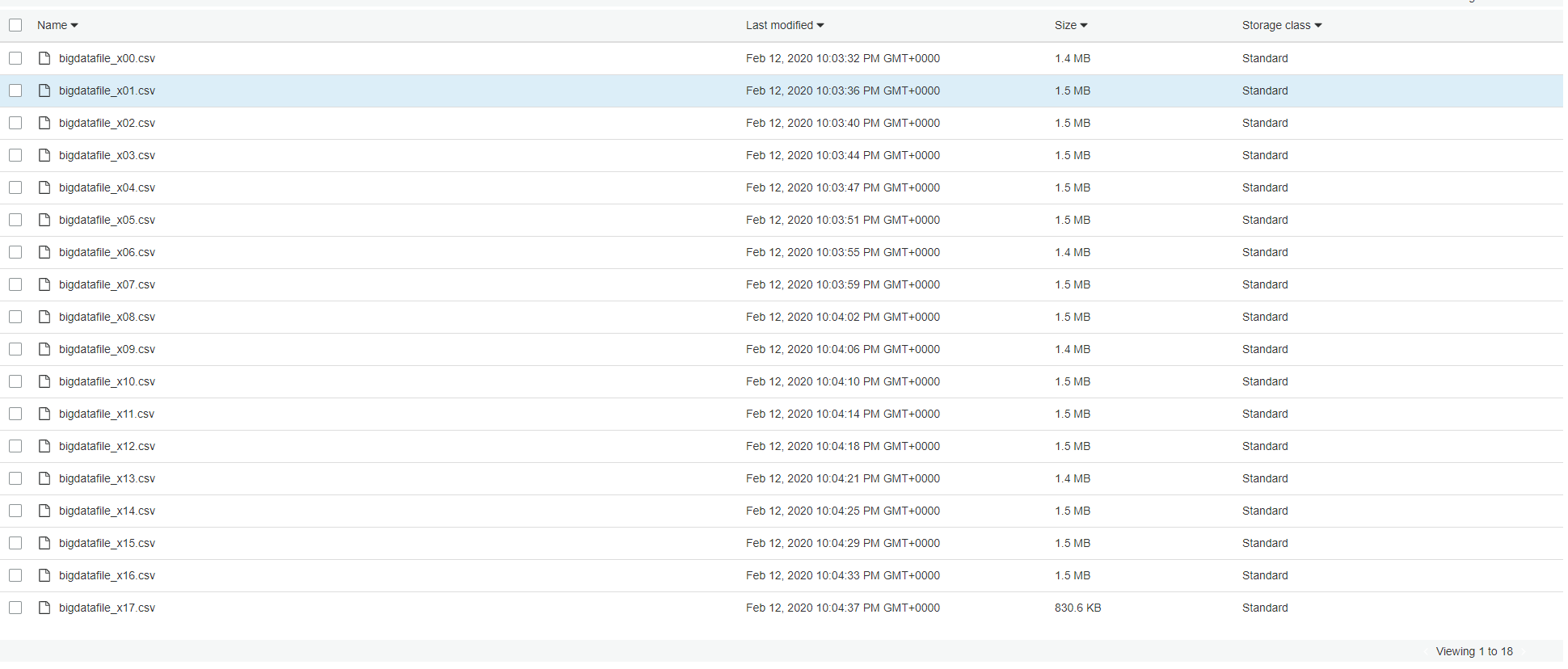
Task: Click the document icon for bigdatafile_x06.csv
Action: point(44,252)
